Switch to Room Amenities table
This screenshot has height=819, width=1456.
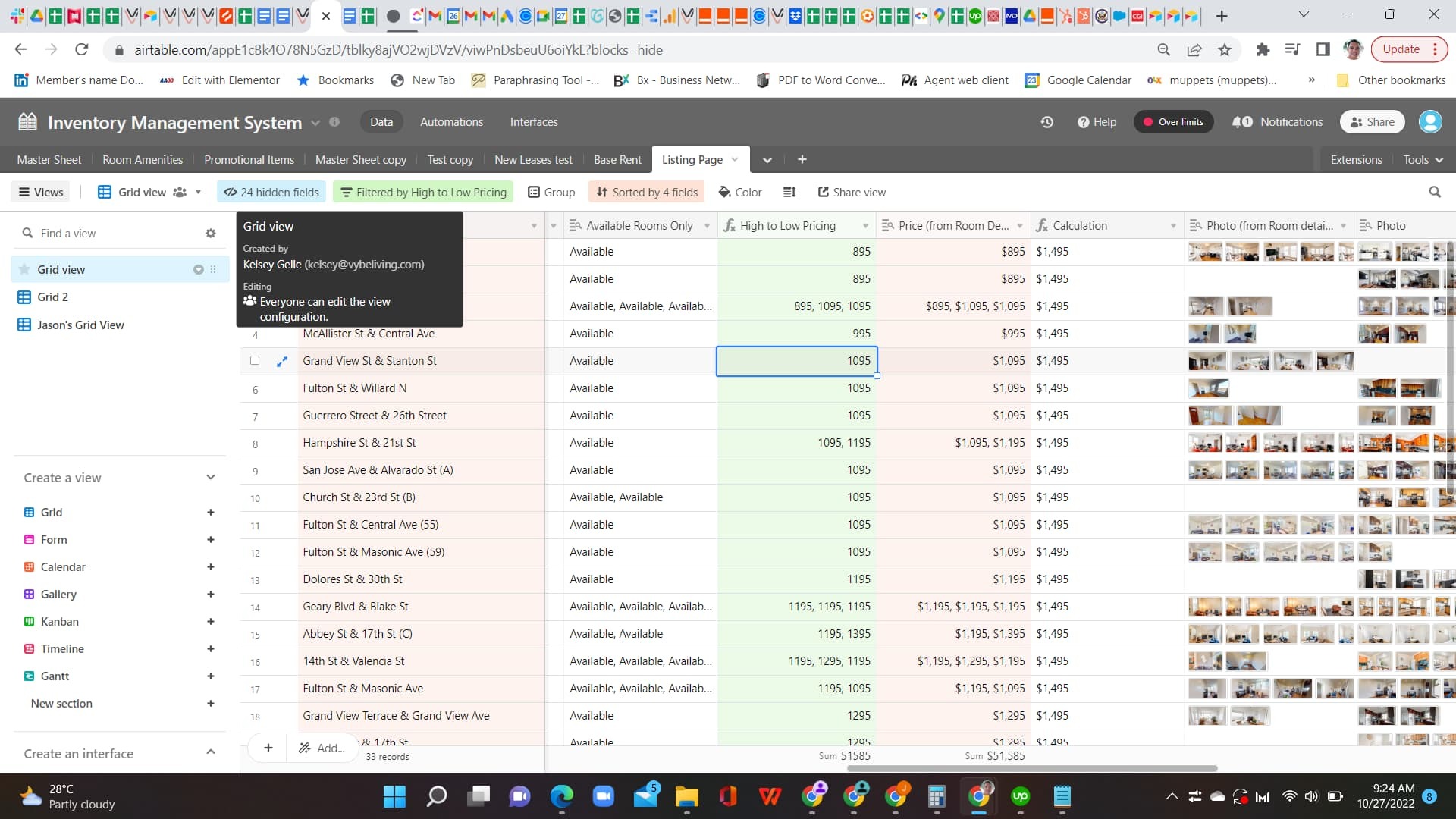point(143,160)
